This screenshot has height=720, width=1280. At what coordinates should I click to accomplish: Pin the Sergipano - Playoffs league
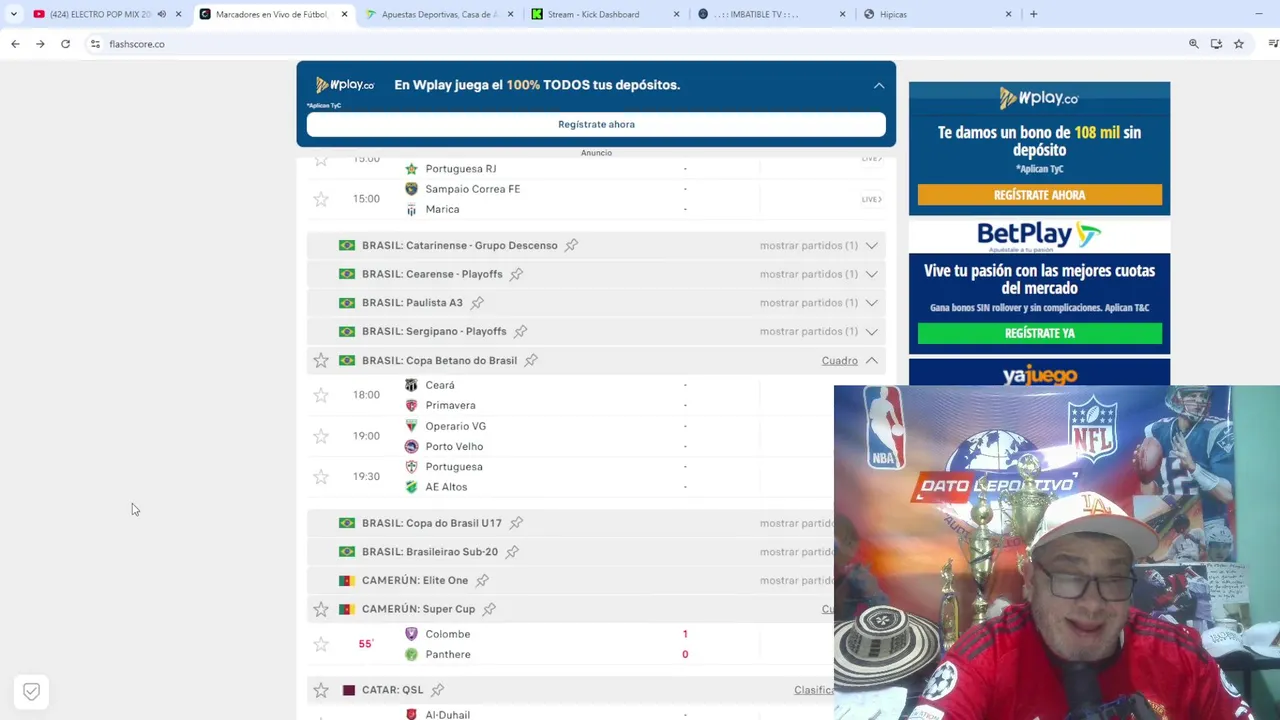tap(520, 331)
